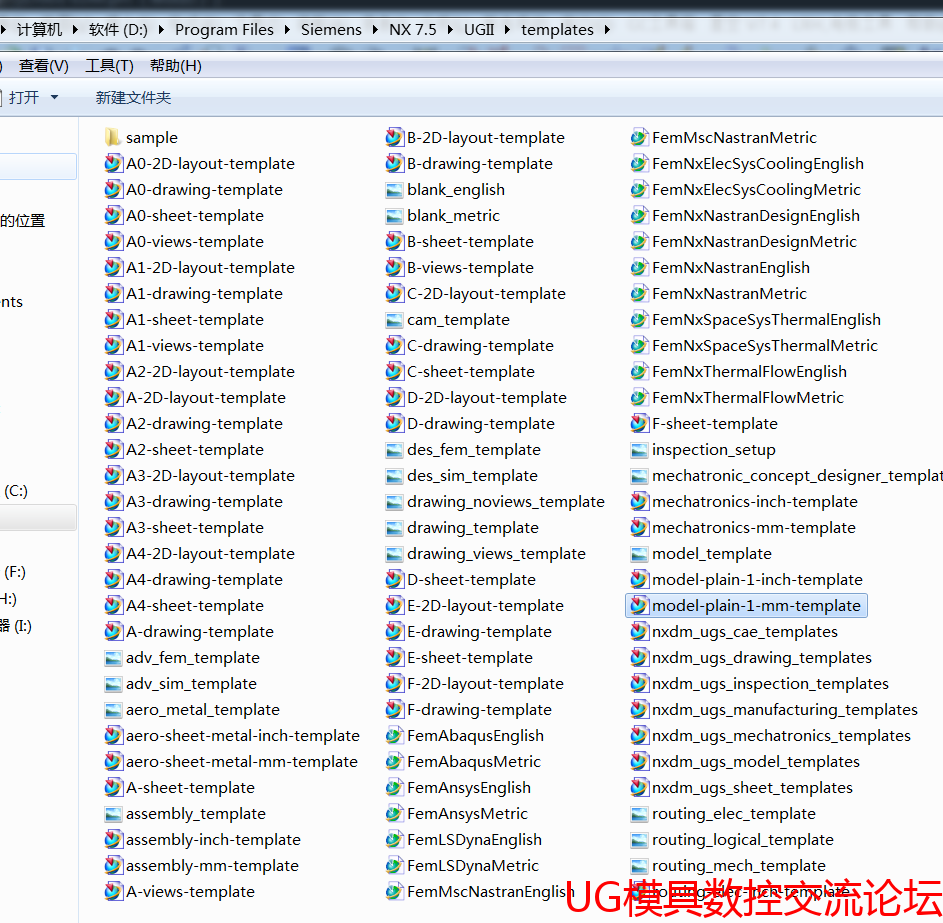Select the nxdm_ugs_manufacturing_templates file name
This screenshot has height=923, width=943.
click(785, 710)
